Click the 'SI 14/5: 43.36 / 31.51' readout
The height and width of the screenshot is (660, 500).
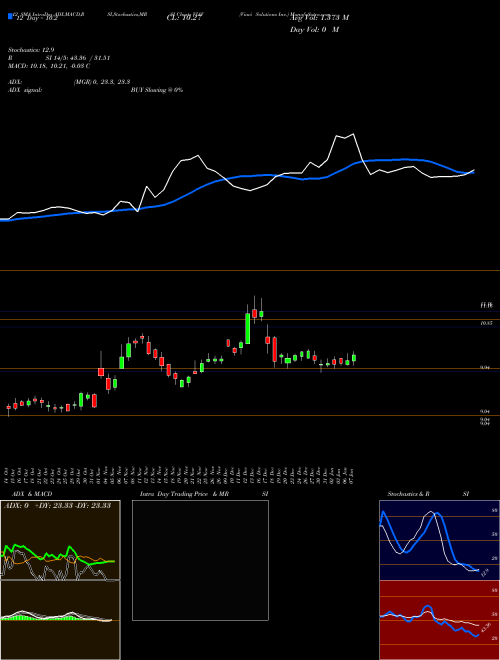point(78,58)
